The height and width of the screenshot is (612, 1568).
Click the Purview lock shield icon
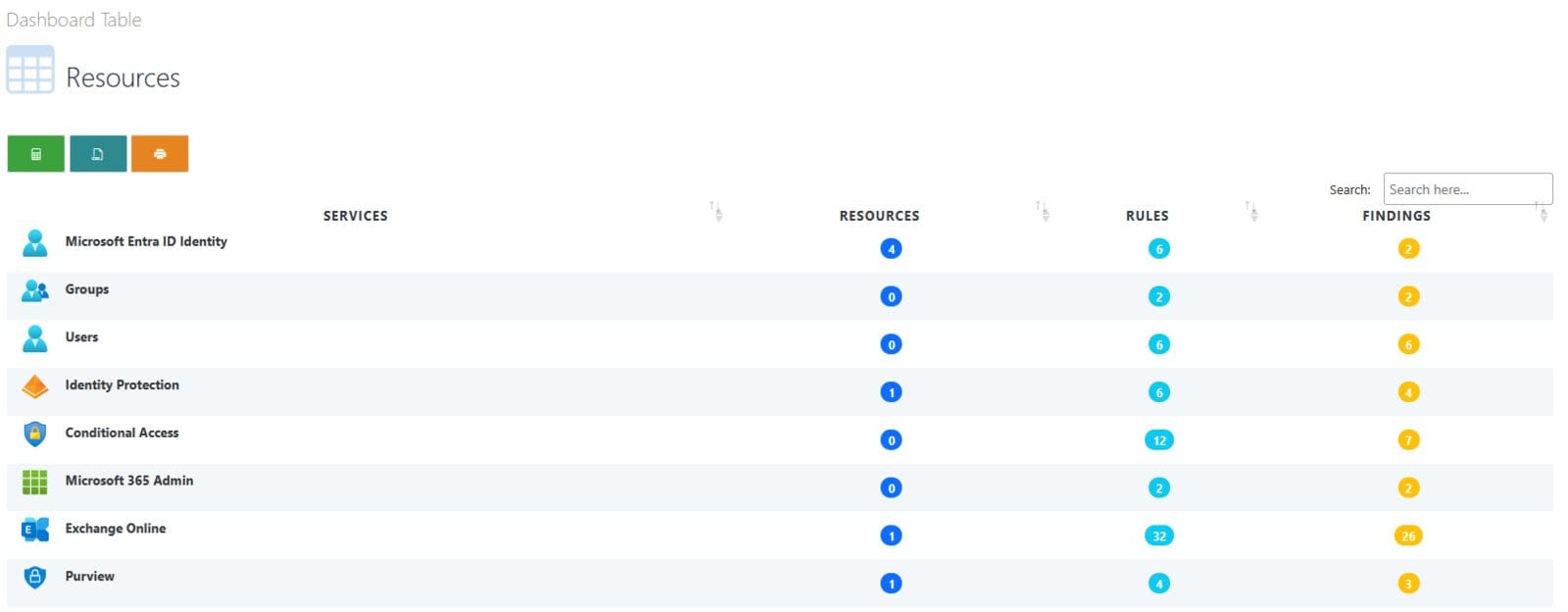click(35, 577)
